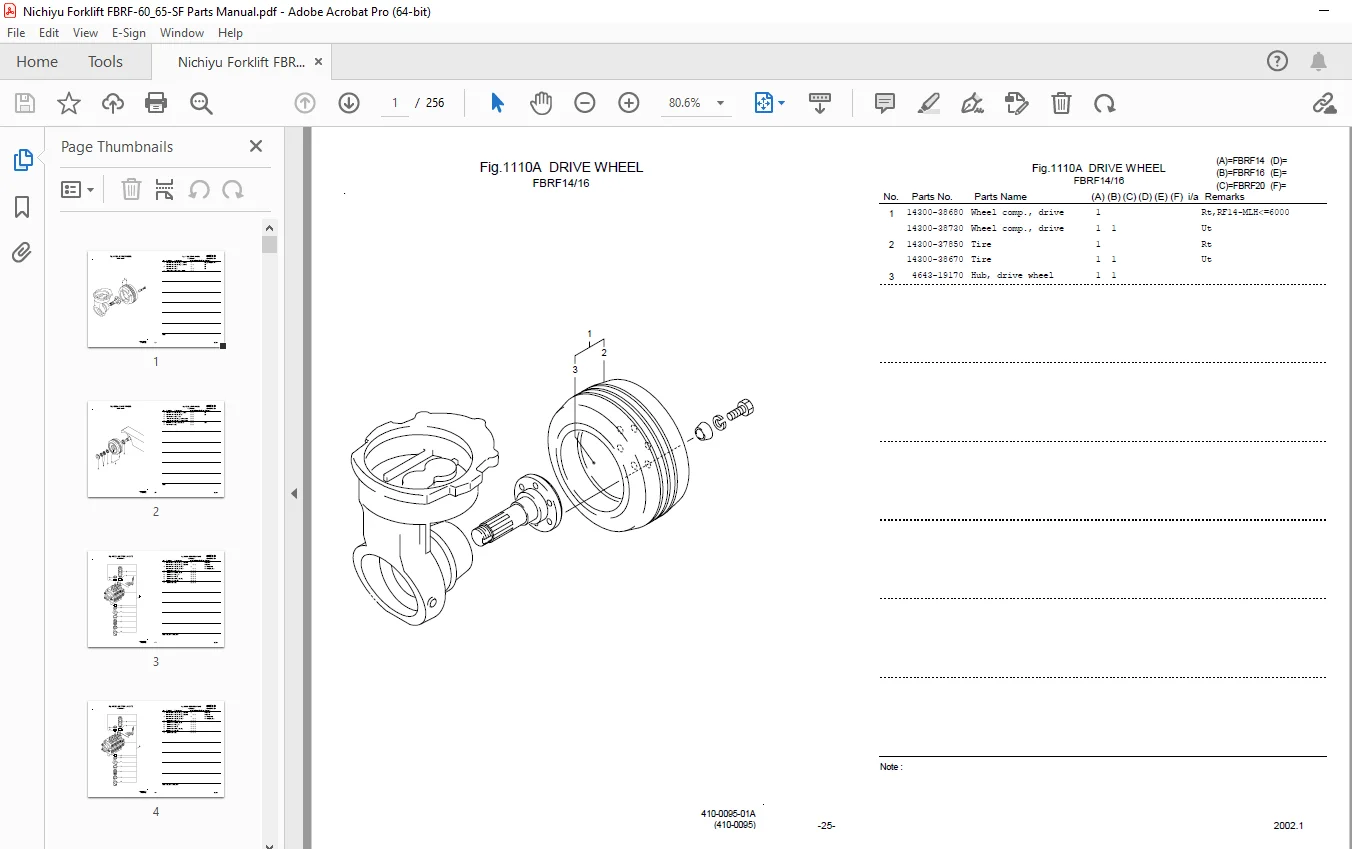Screen dimensions: 1352x849
Task: Zoom out with the minus icon
Action: [585, 103]
